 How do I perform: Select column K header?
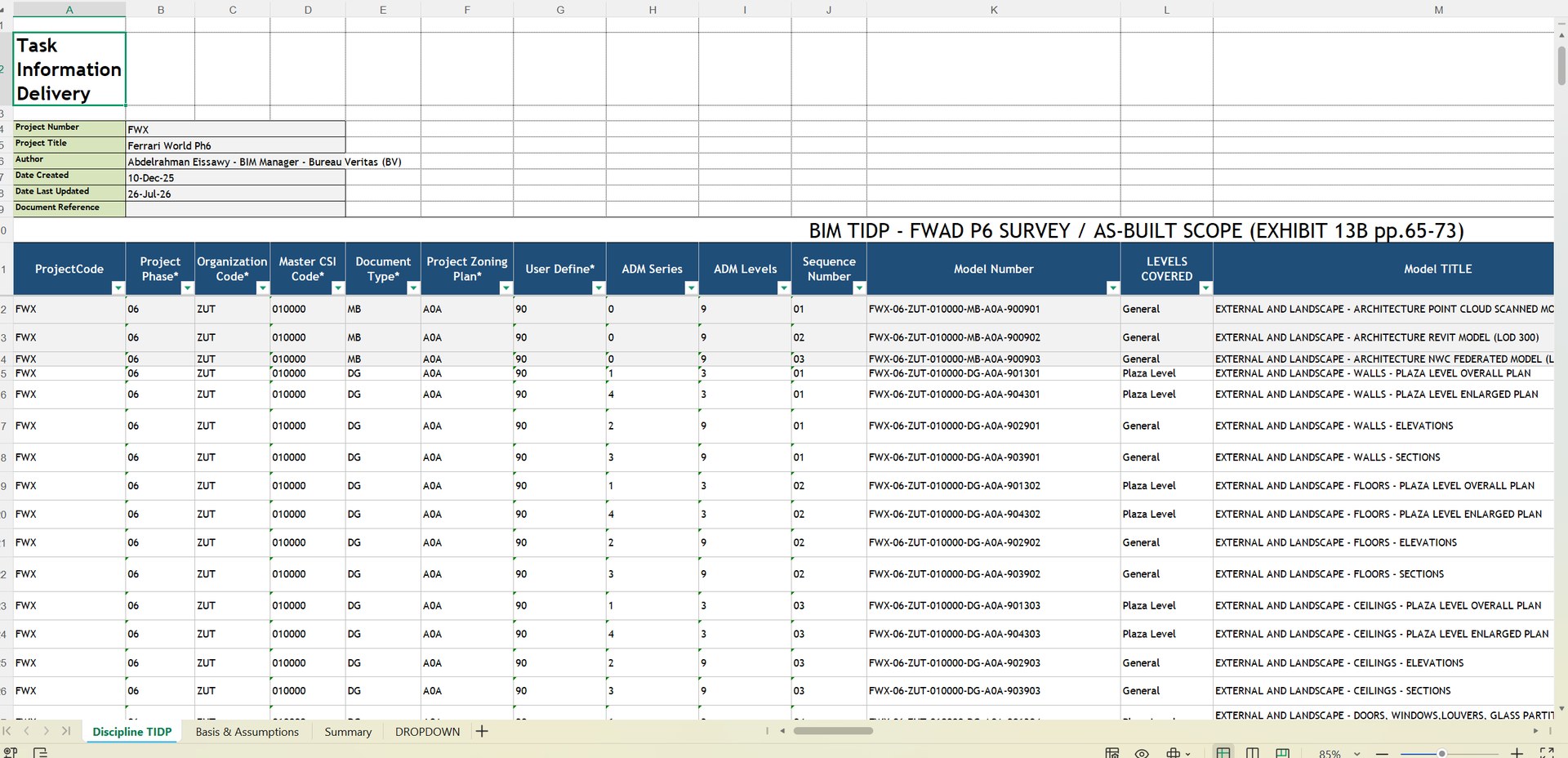coord(994,10)
